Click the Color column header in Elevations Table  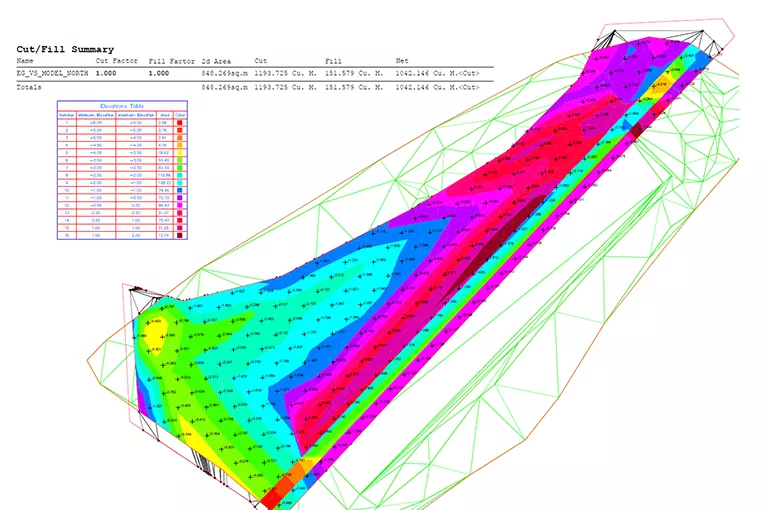click(x=180, y=115)
